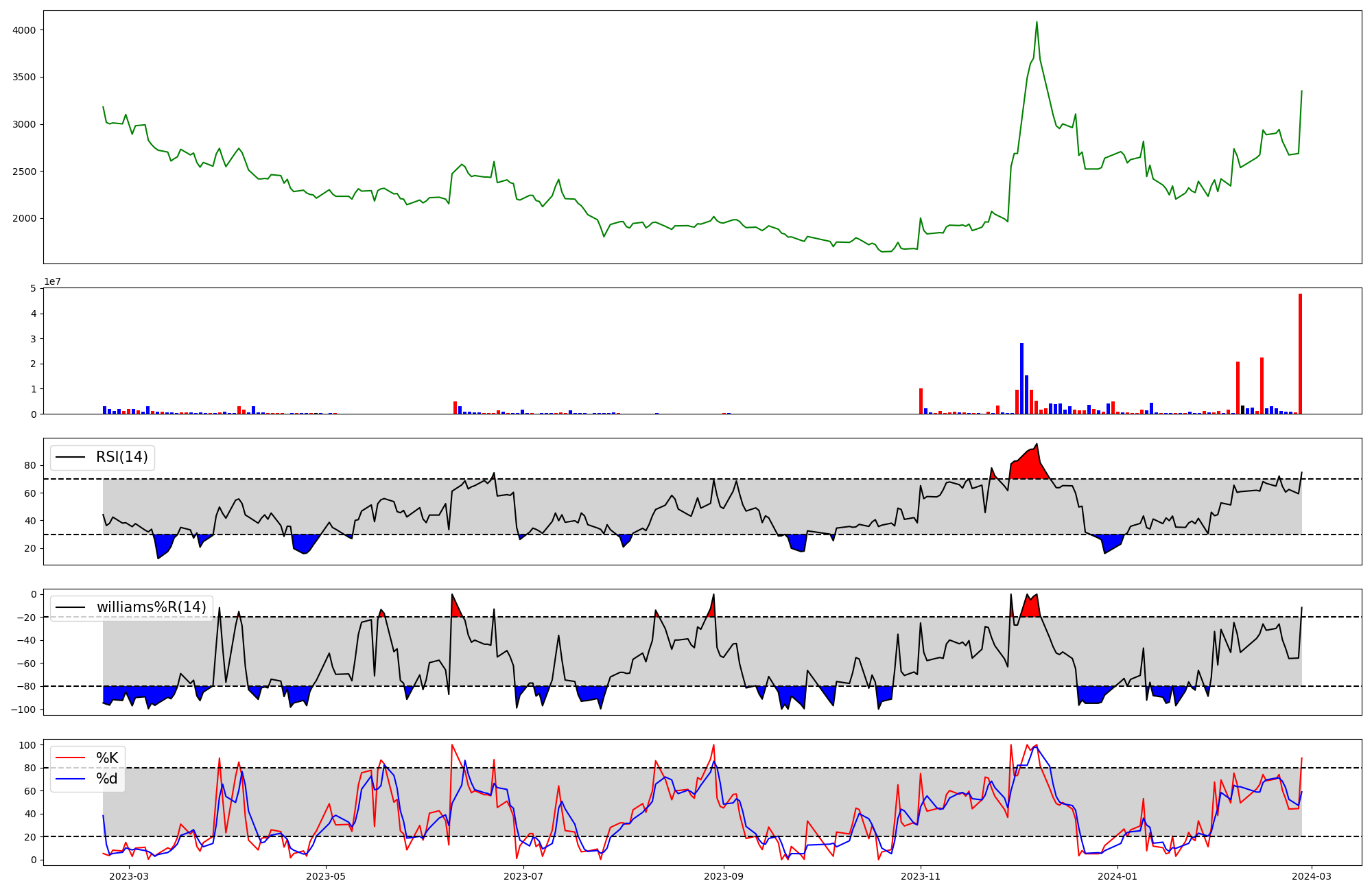Click the large red RSI overbought area

click(x=1027, y=467)
